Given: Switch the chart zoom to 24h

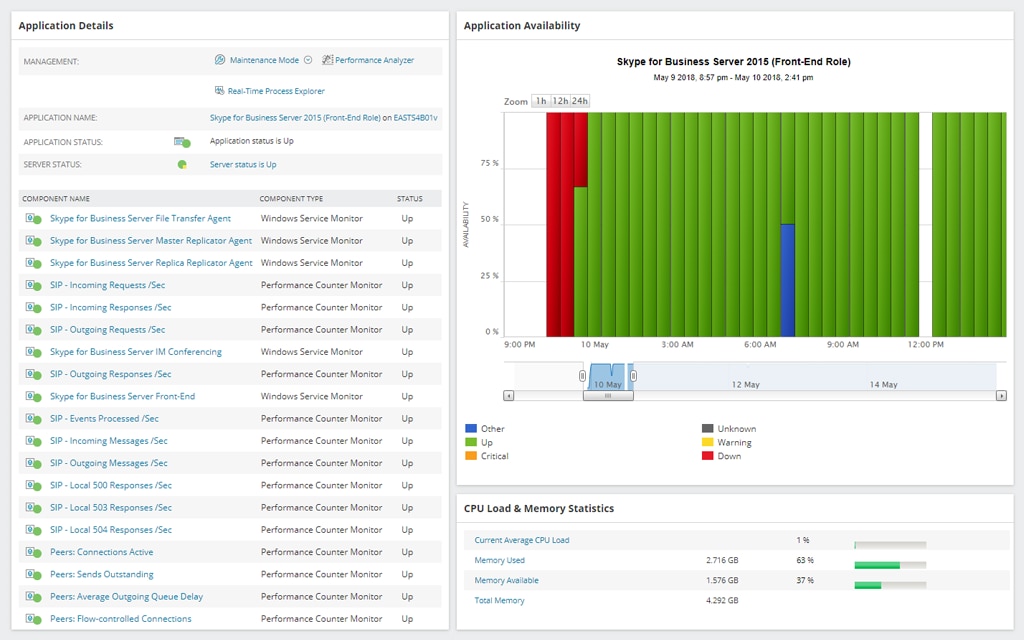Looking at the screenshot, I should pyautogui.click(x=578, y=101).
